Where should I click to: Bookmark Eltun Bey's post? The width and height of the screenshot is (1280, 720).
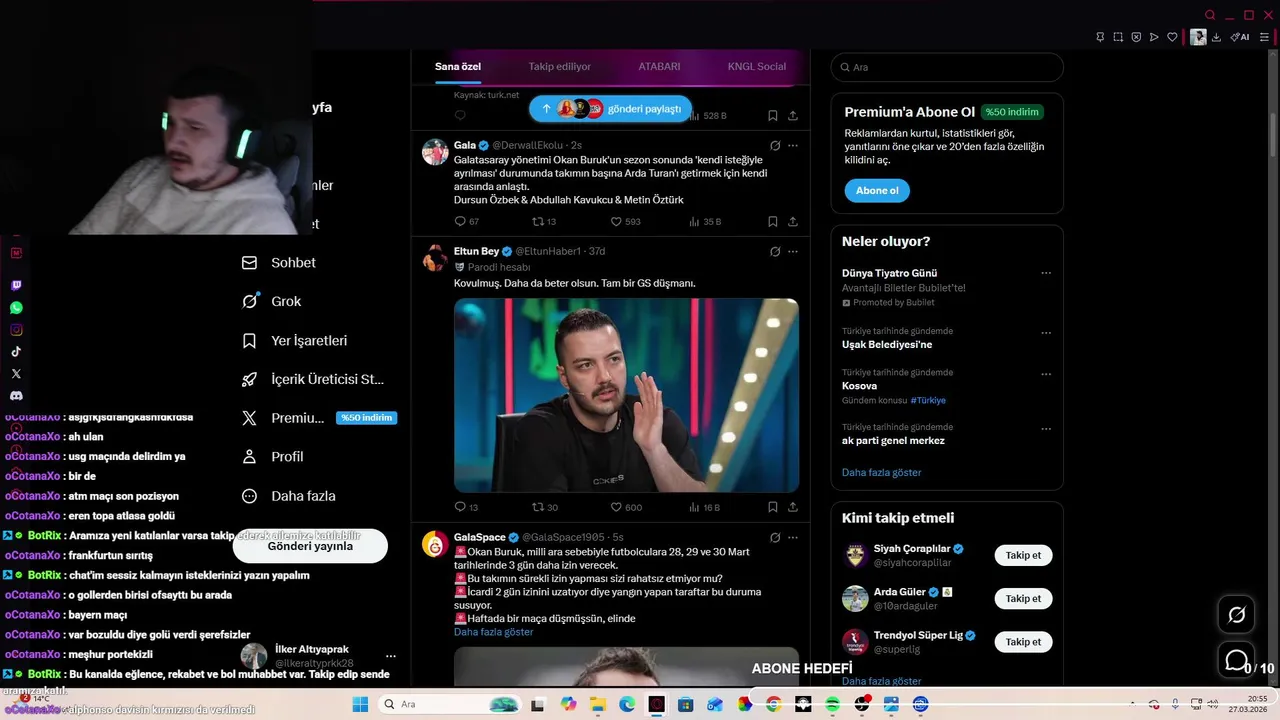pyautogui.click(x=773, y=508)
